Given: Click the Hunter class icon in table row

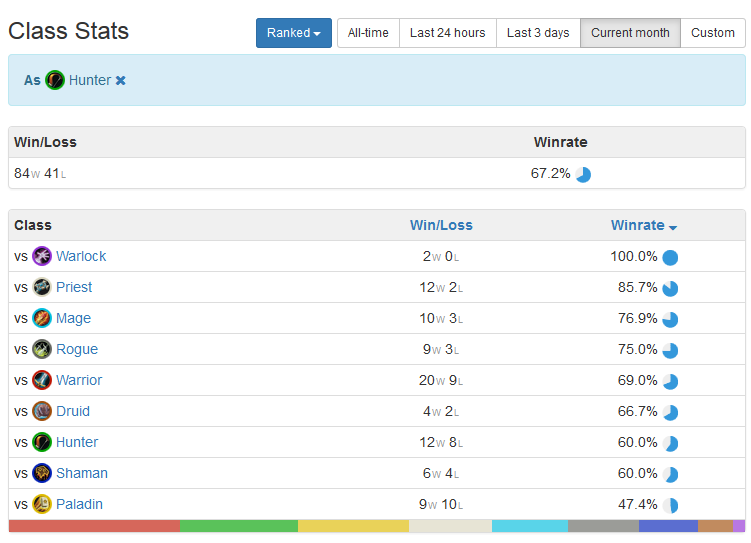Looking at the screenshot, I should (x=42, y=442).
